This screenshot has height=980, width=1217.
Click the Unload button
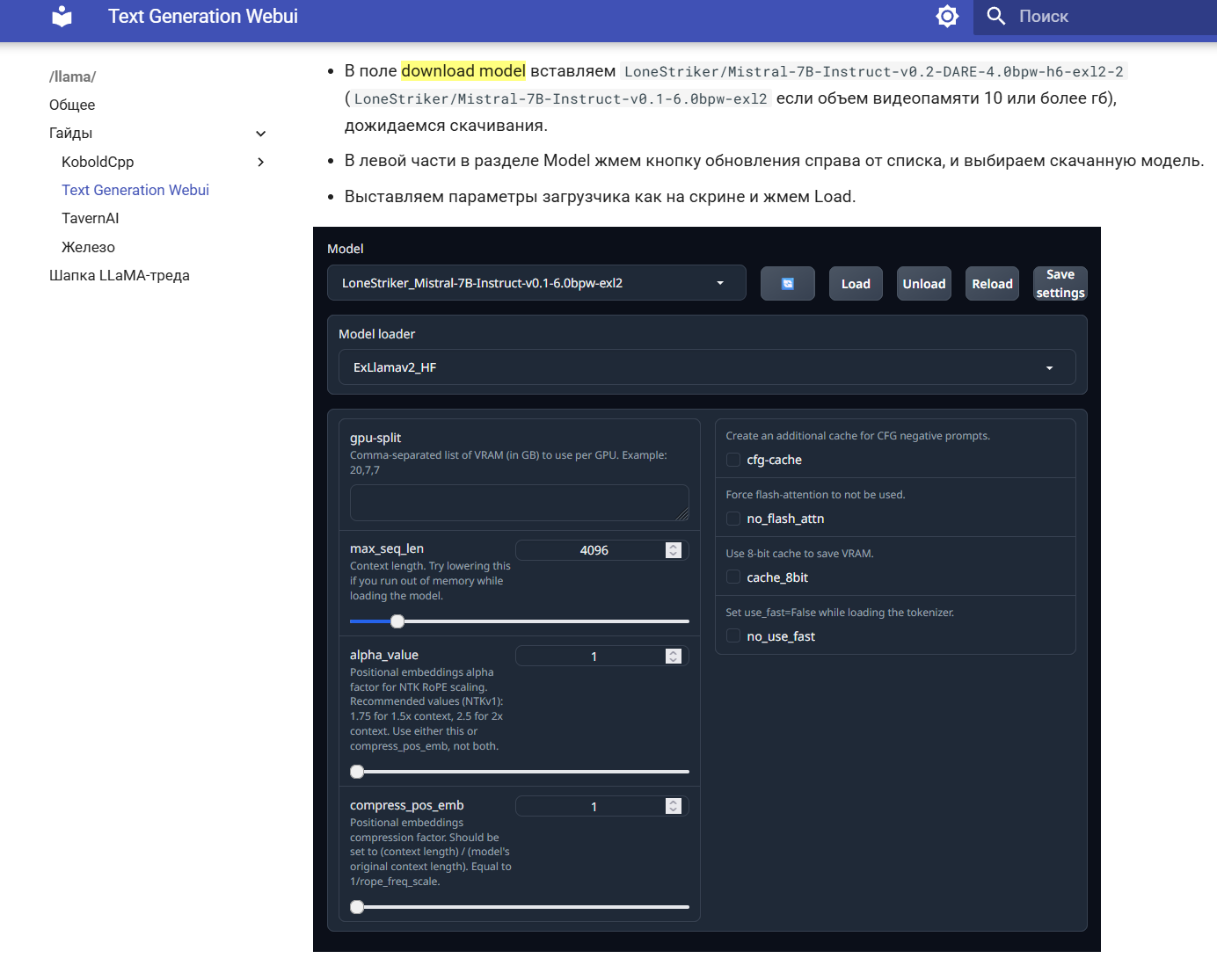[x=924, y=284]
